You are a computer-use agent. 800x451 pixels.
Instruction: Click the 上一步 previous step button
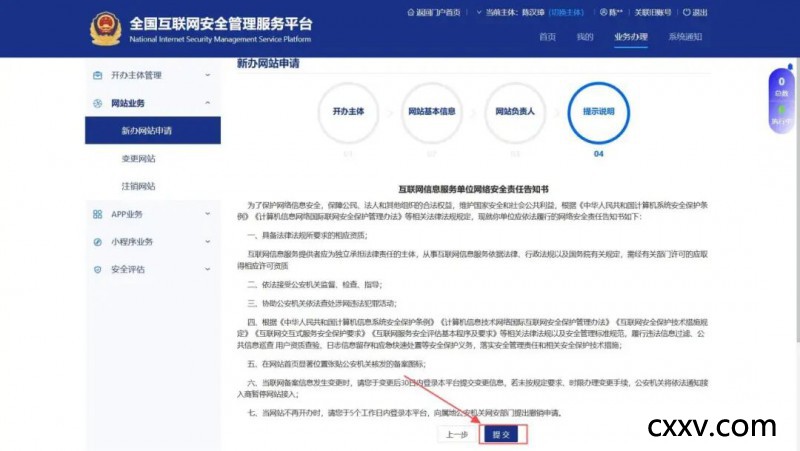click(x=456, y=434)
